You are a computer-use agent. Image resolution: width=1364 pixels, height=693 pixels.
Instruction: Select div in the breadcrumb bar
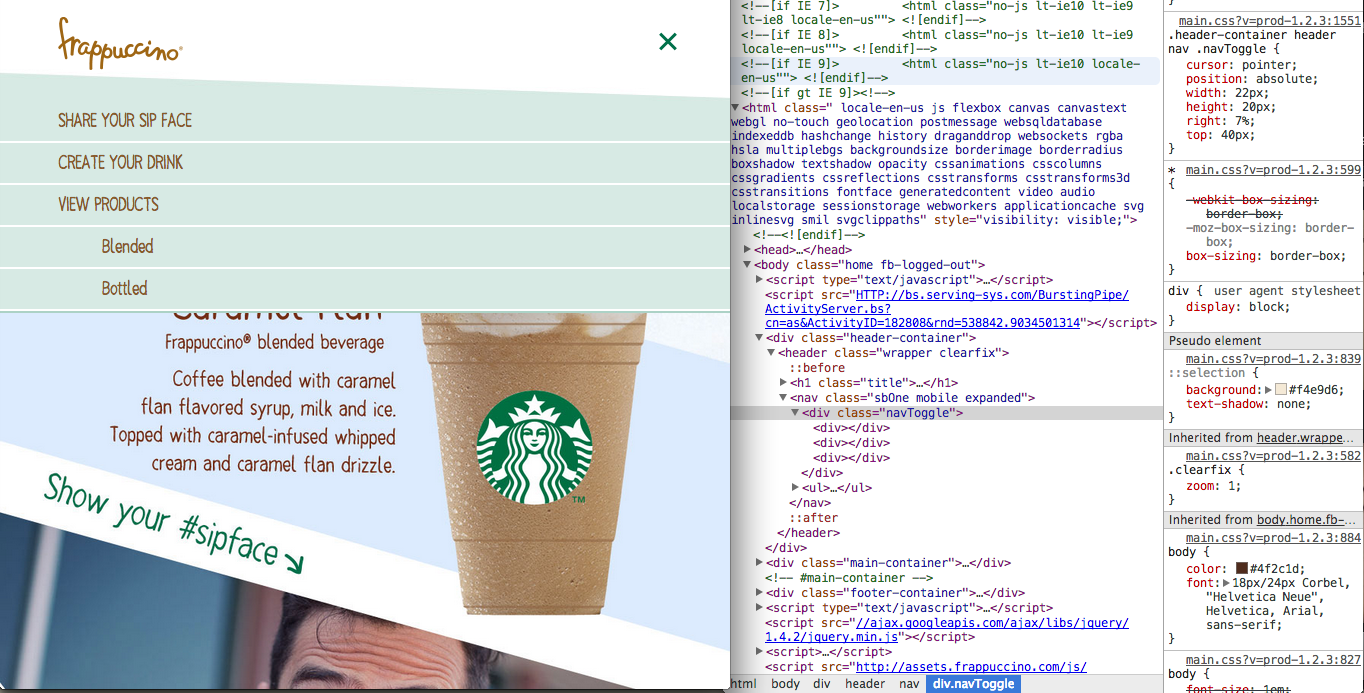(822, 684)
